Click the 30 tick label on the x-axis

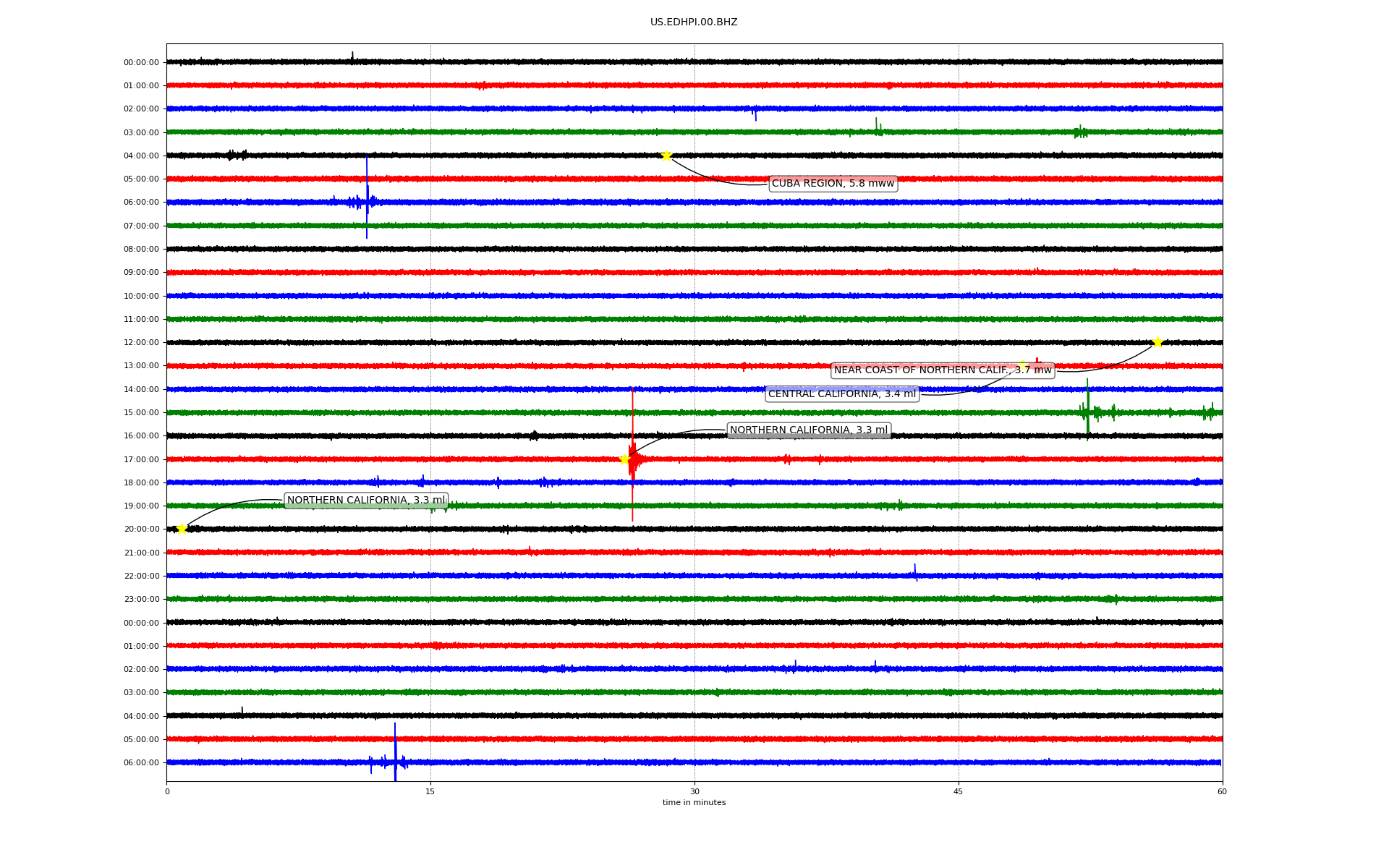point(694,791)
